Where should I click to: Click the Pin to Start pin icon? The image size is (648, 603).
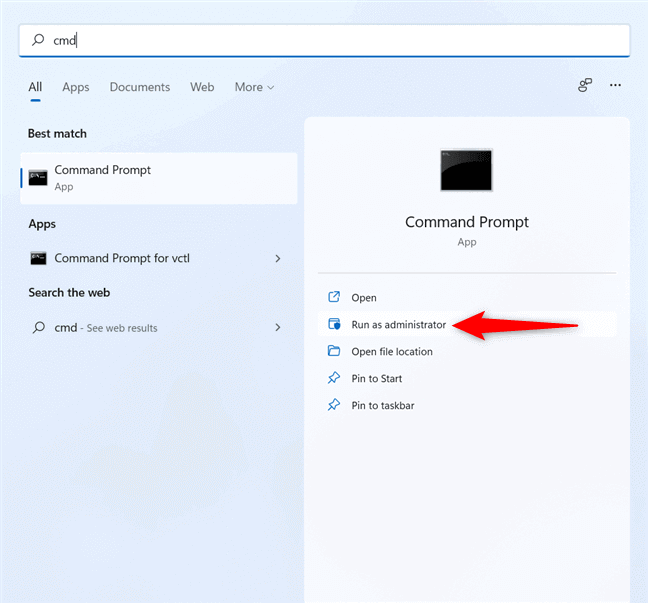click(334, 379)
